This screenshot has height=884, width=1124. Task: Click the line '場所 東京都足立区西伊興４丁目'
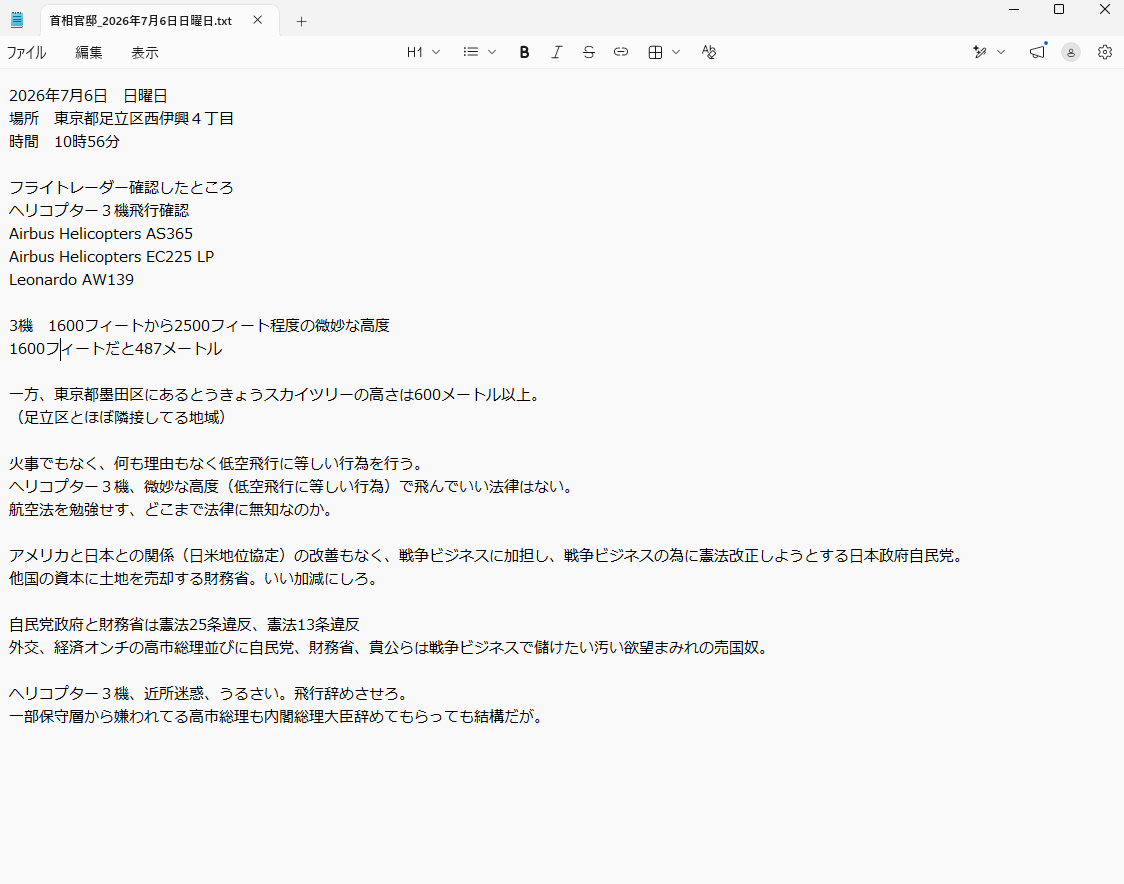(121, 119)
